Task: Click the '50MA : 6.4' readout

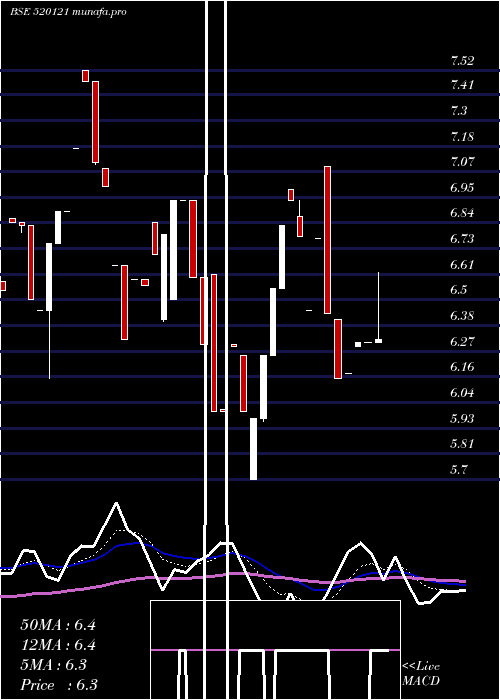Action: coord(58,625)
